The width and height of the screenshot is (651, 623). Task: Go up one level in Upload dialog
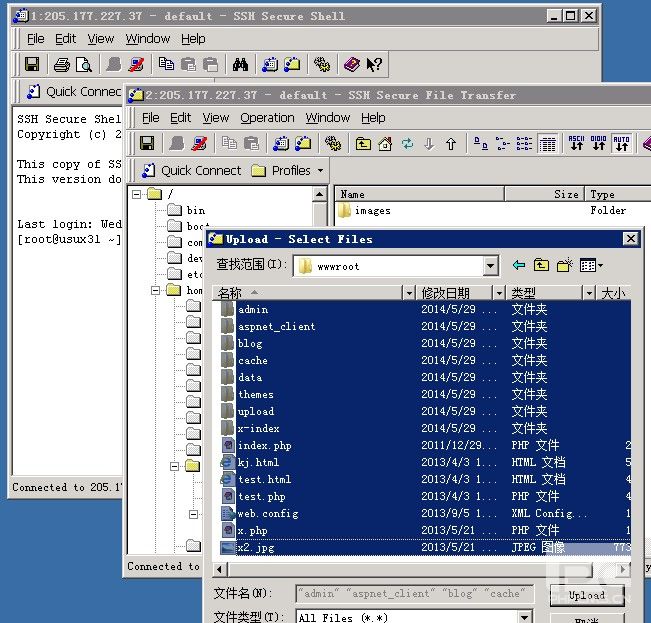point(541,265)
